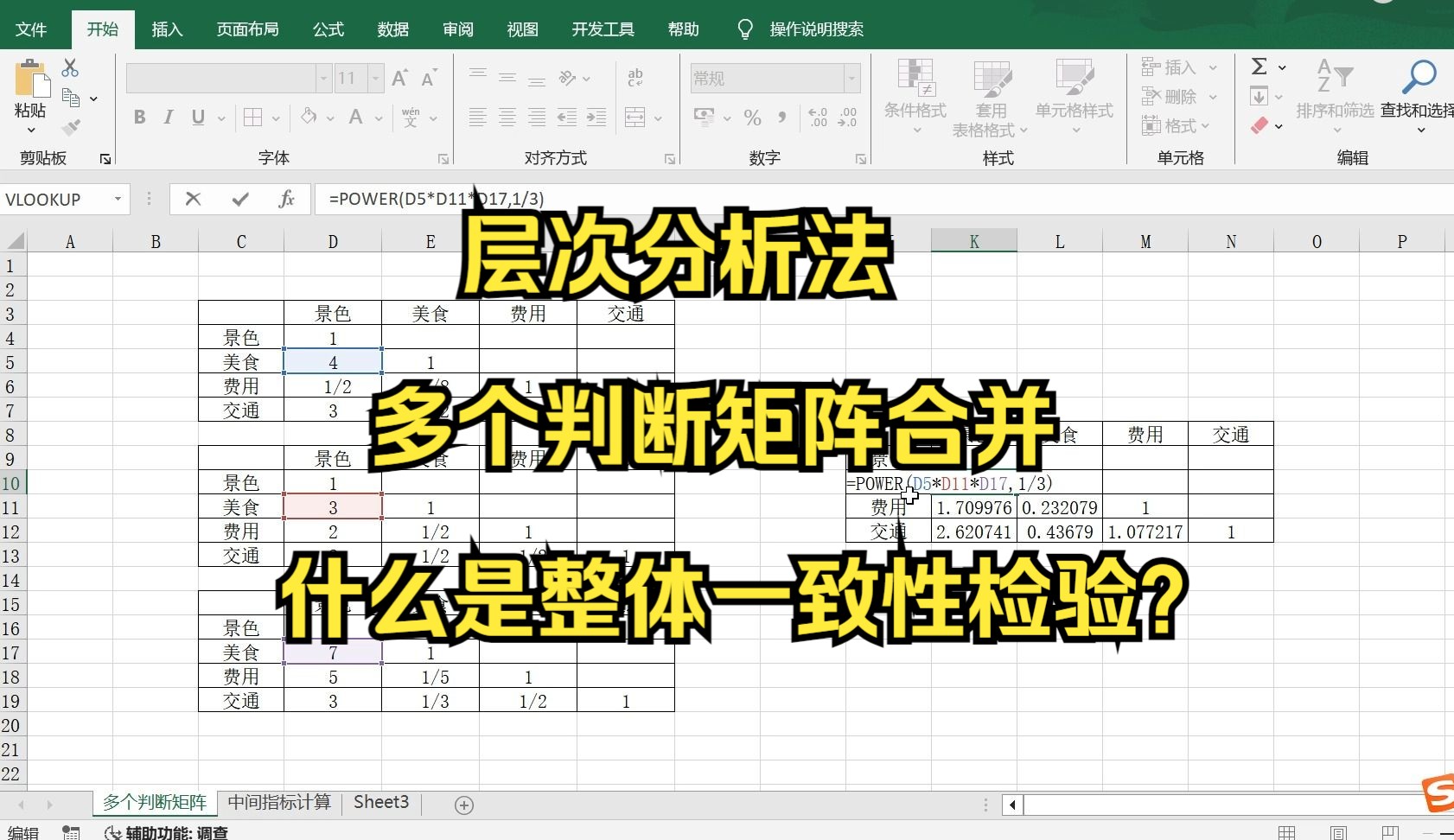The height and width of the screenshot is (840, 1454).
Task: Click the Clear eraser icon
Action: pyautogui.click(x=1259, y=125)
